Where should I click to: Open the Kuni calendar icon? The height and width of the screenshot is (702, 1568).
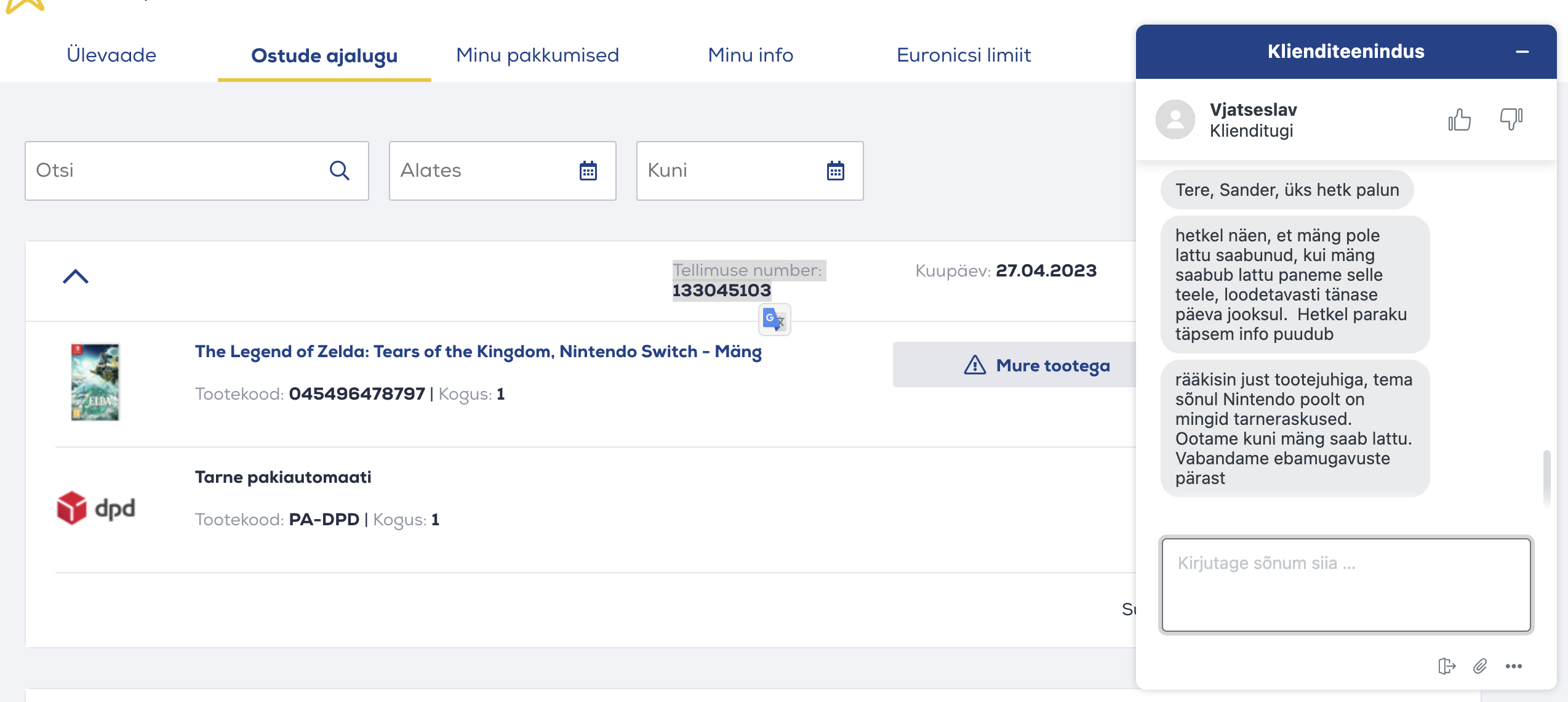pos(836,171)
